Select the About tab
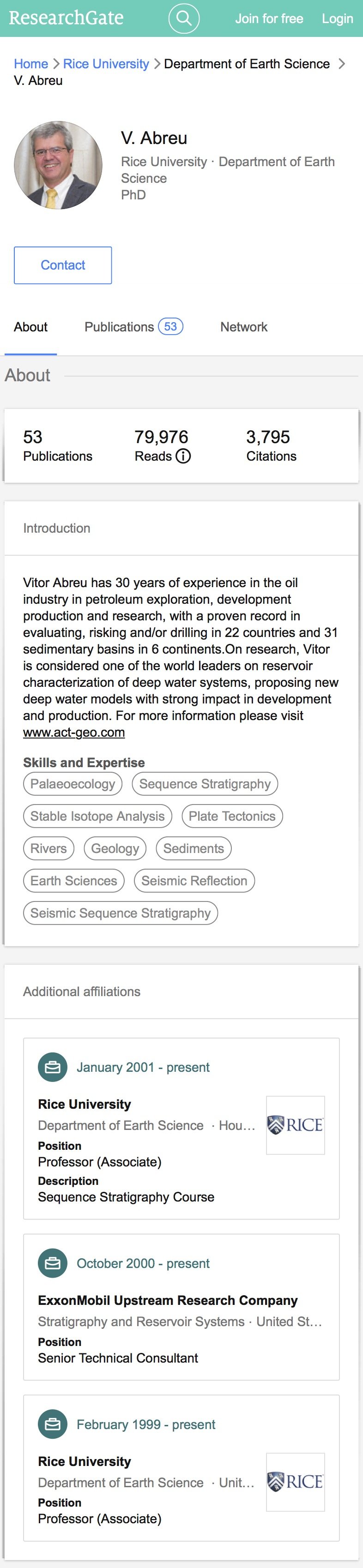This screenshot has height=1568, width=363. point(30,327)
